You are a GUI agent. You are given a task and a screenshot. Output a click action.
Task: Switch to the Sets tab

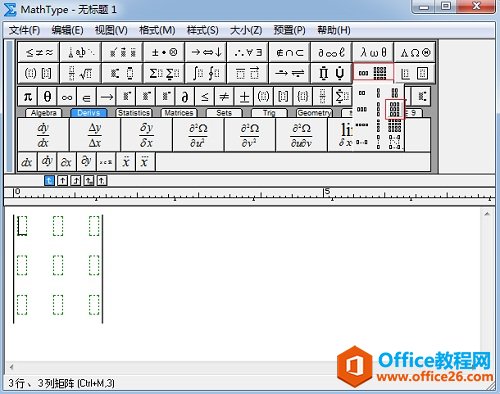[224, 113]
